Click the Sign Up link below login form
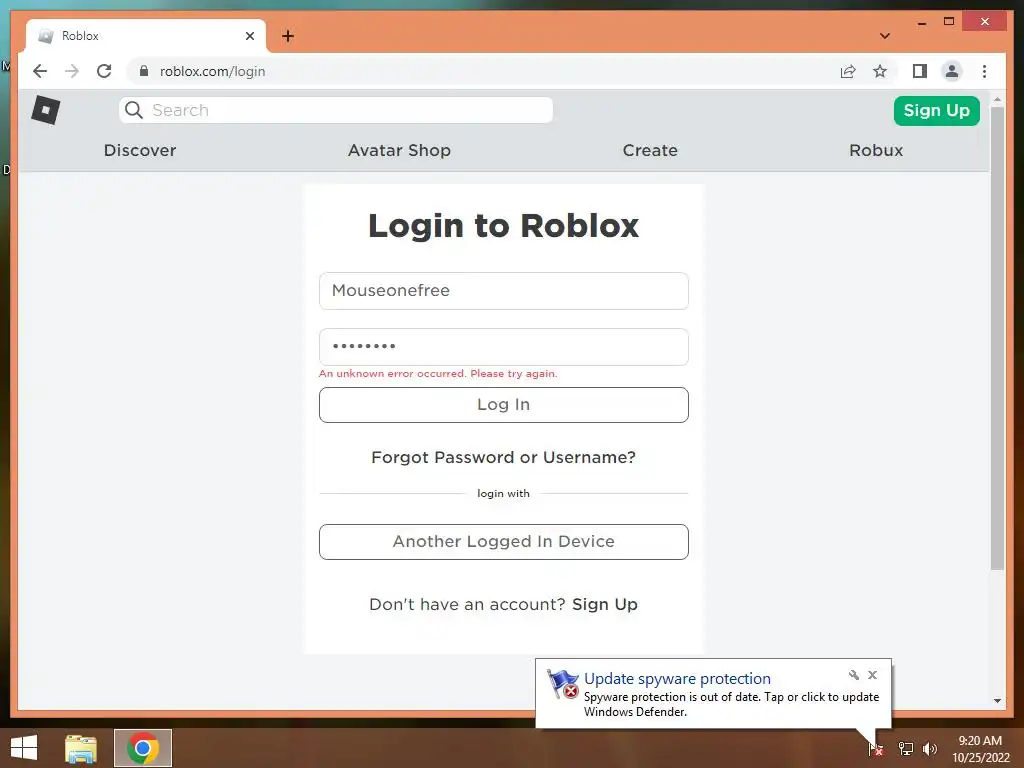This screenshot has height=768, width=1024. 605,604
